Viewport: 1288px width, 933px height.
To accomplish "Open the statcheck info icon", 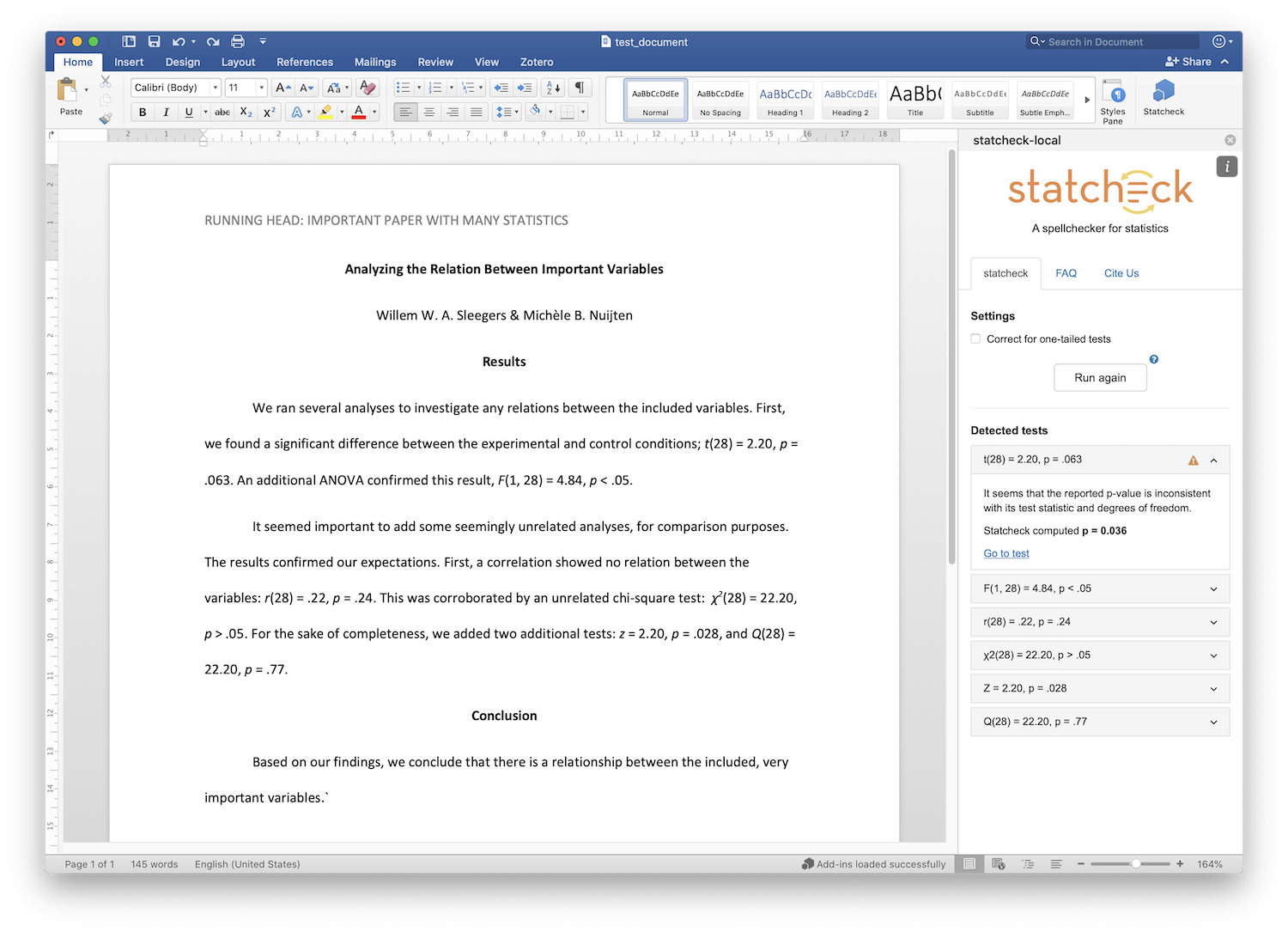I will point(1226,167).
